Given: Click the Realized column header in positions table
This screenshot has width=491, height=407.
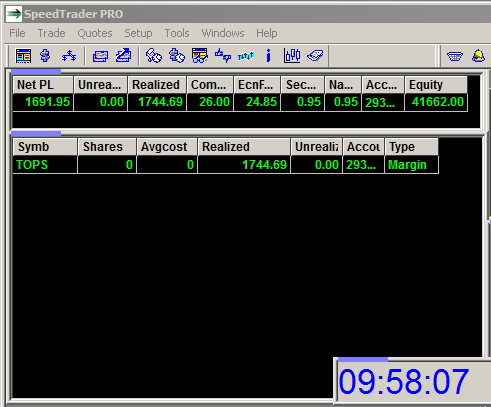Looking at the screenshot, I should coord(244,147).
